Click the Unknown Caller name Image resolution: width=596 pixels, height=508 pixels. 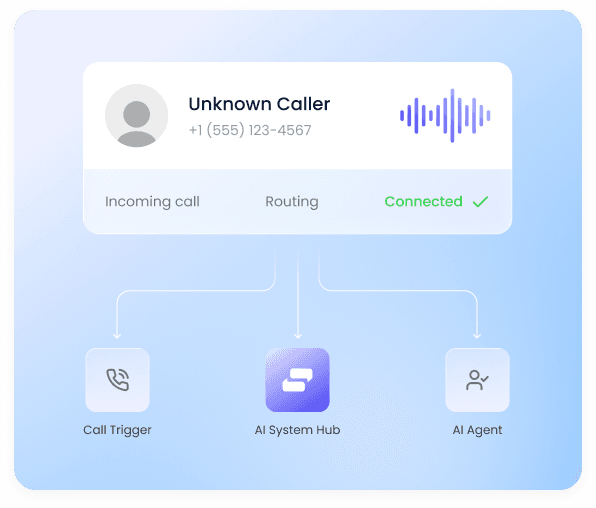click(259, 104)
